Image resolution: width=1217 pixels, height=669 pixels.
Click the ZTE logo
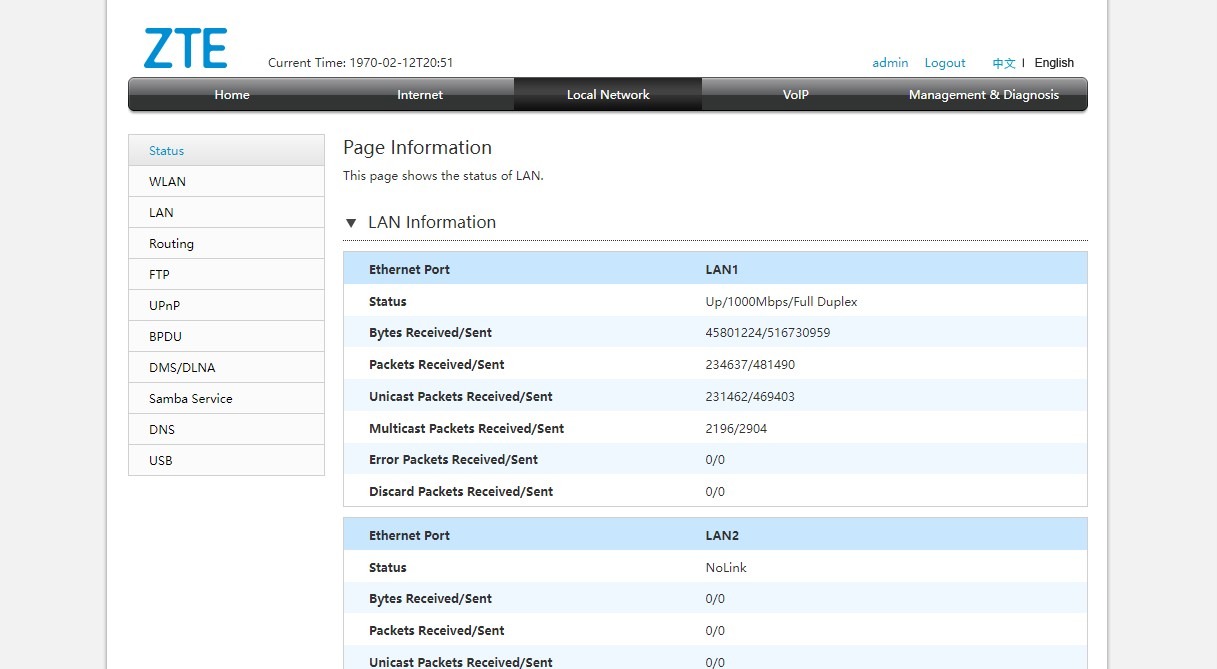[185, 47]
